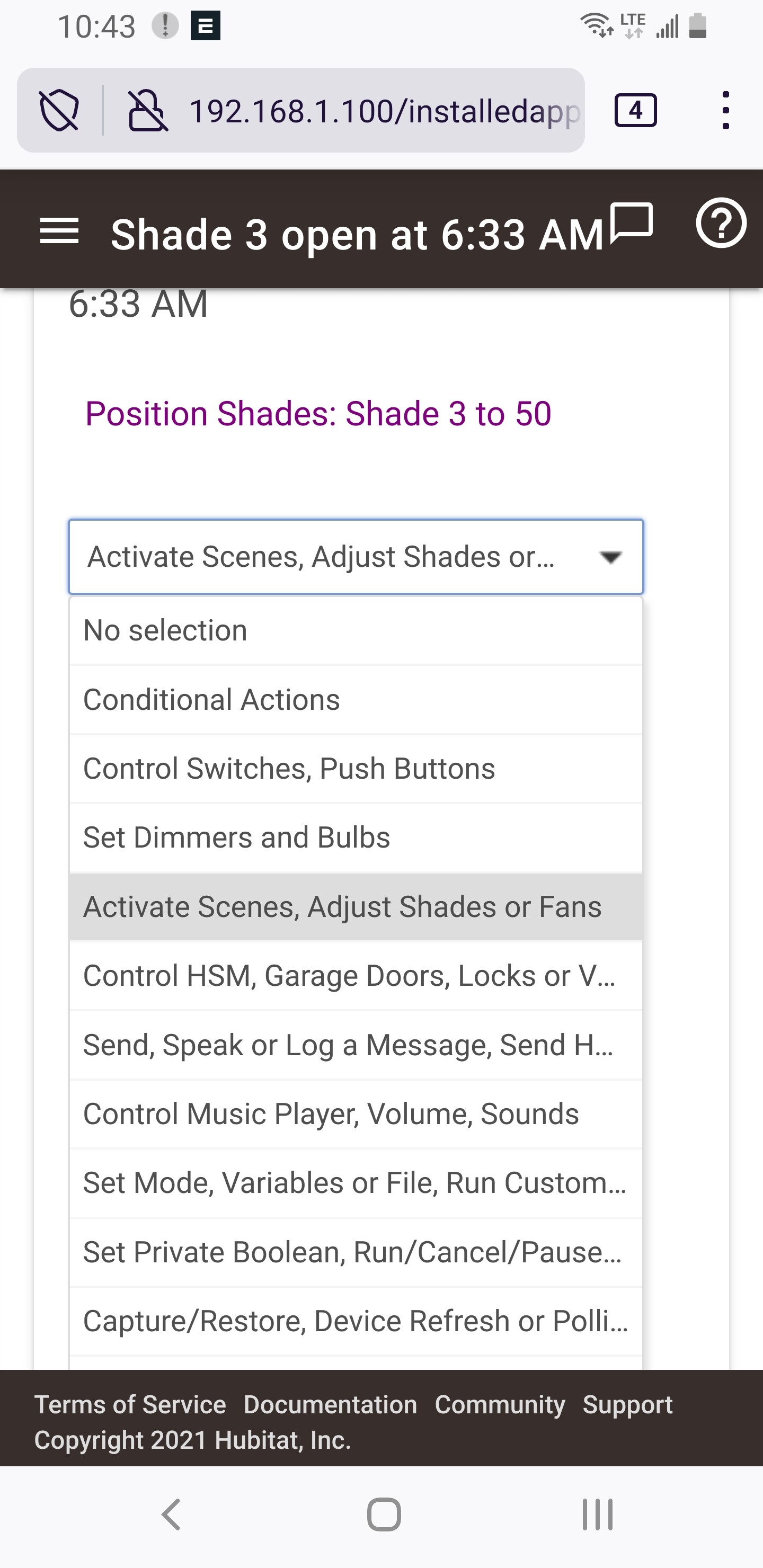Click Position Shades: Shade 3 to 50

click(x=318, y=413)
